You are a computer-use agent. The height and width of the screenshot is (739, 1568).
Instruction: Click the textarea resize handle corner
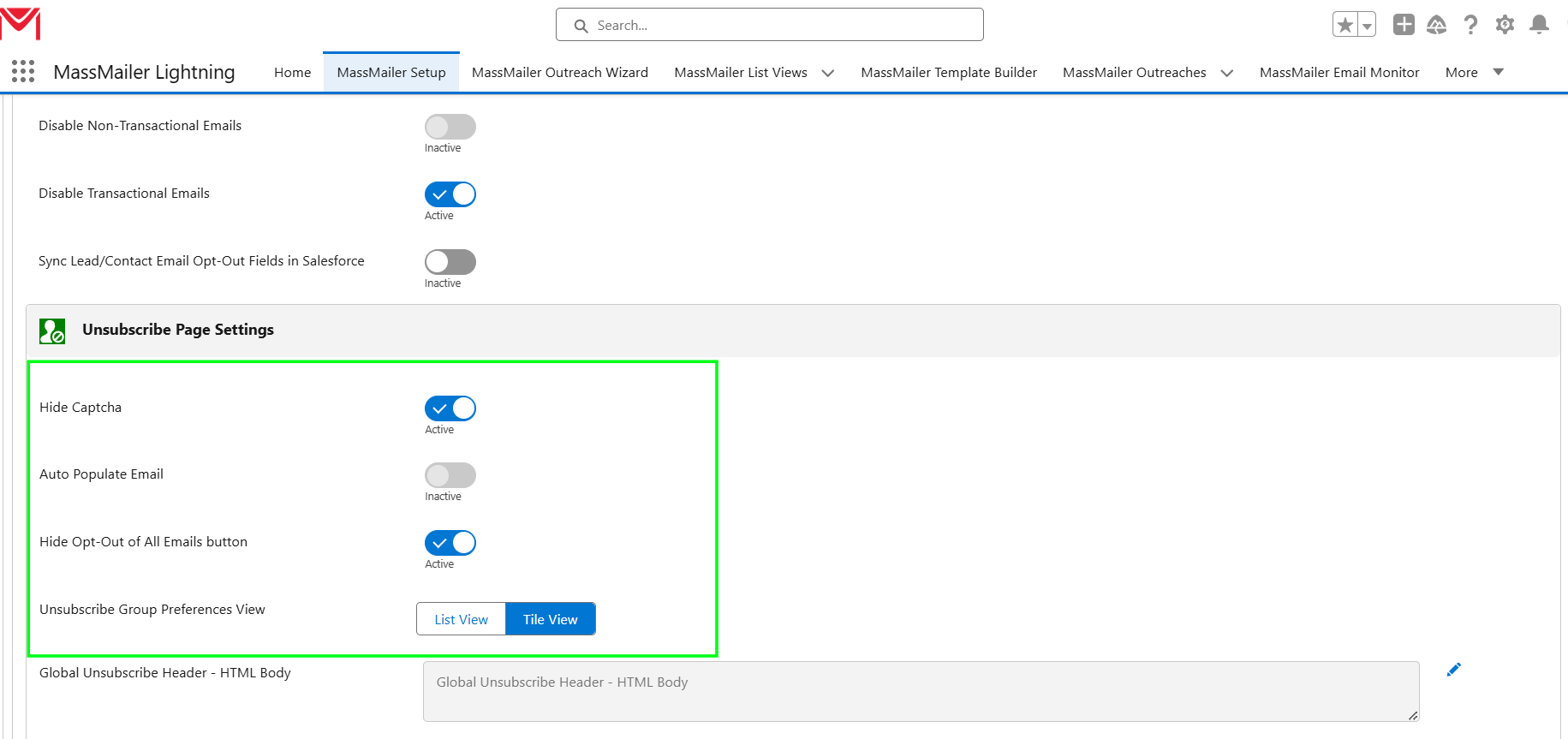tap(1413, 715)
